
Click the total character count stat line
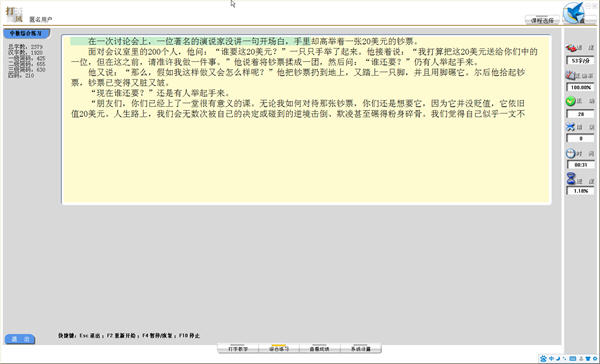[25, 47]
